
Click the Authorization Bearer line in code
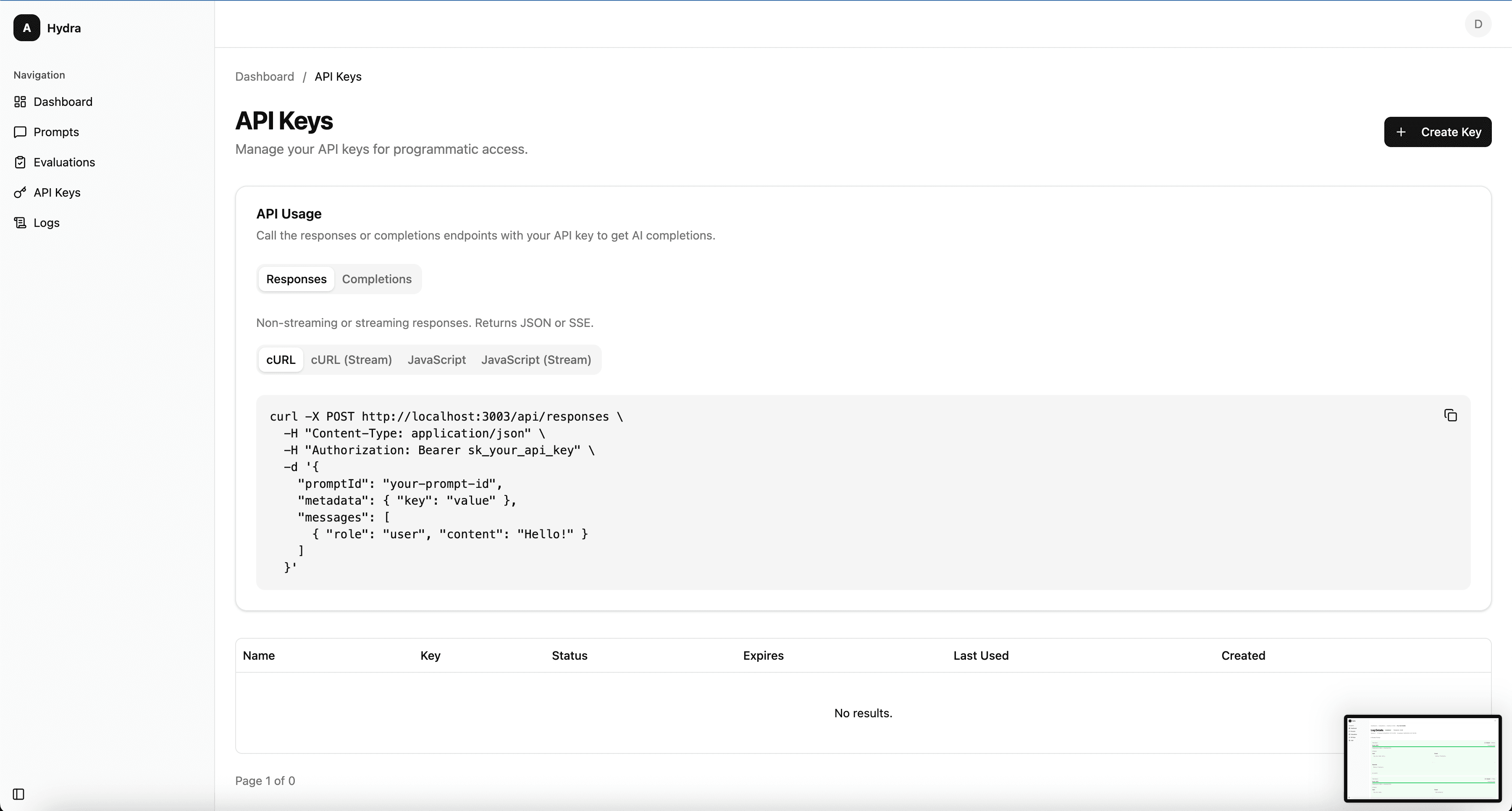tap(439, 450)
